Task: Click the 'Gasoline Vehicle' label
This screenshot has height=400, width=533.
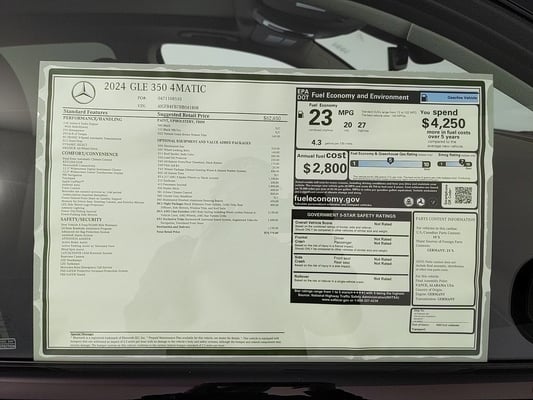Action: [462, 98]
